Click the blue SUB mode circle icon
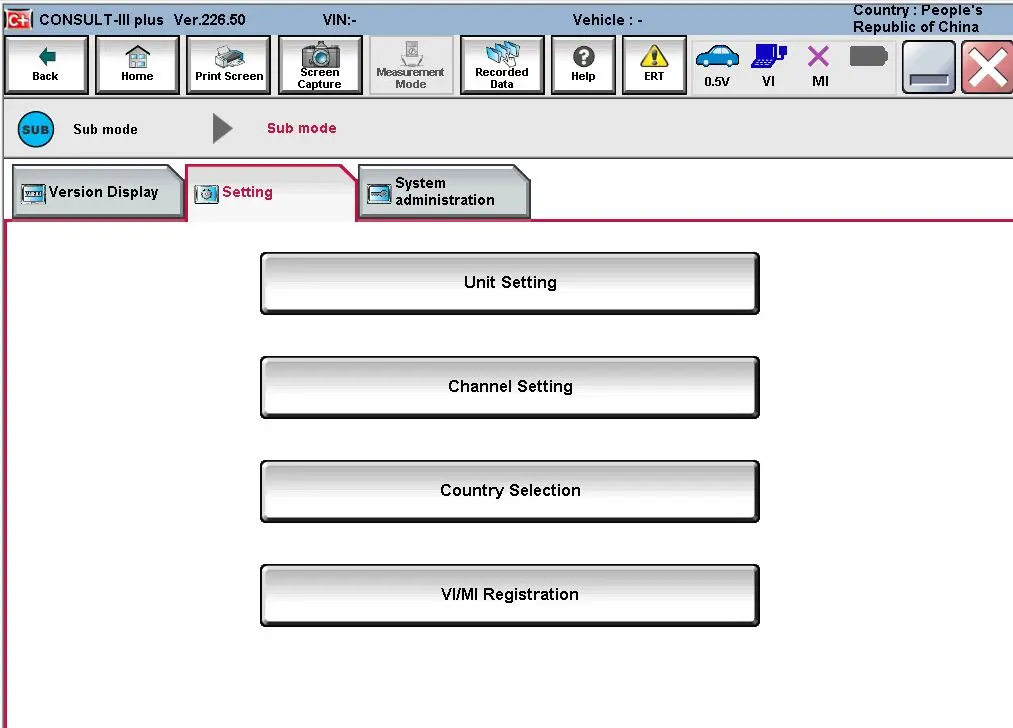 (x=36, y=129)
